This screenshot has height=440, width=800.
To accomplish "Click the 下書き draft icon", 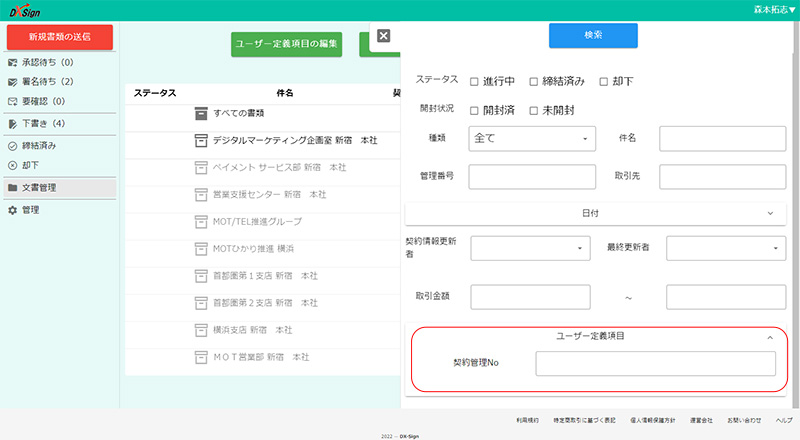I will tap(13, 124).
